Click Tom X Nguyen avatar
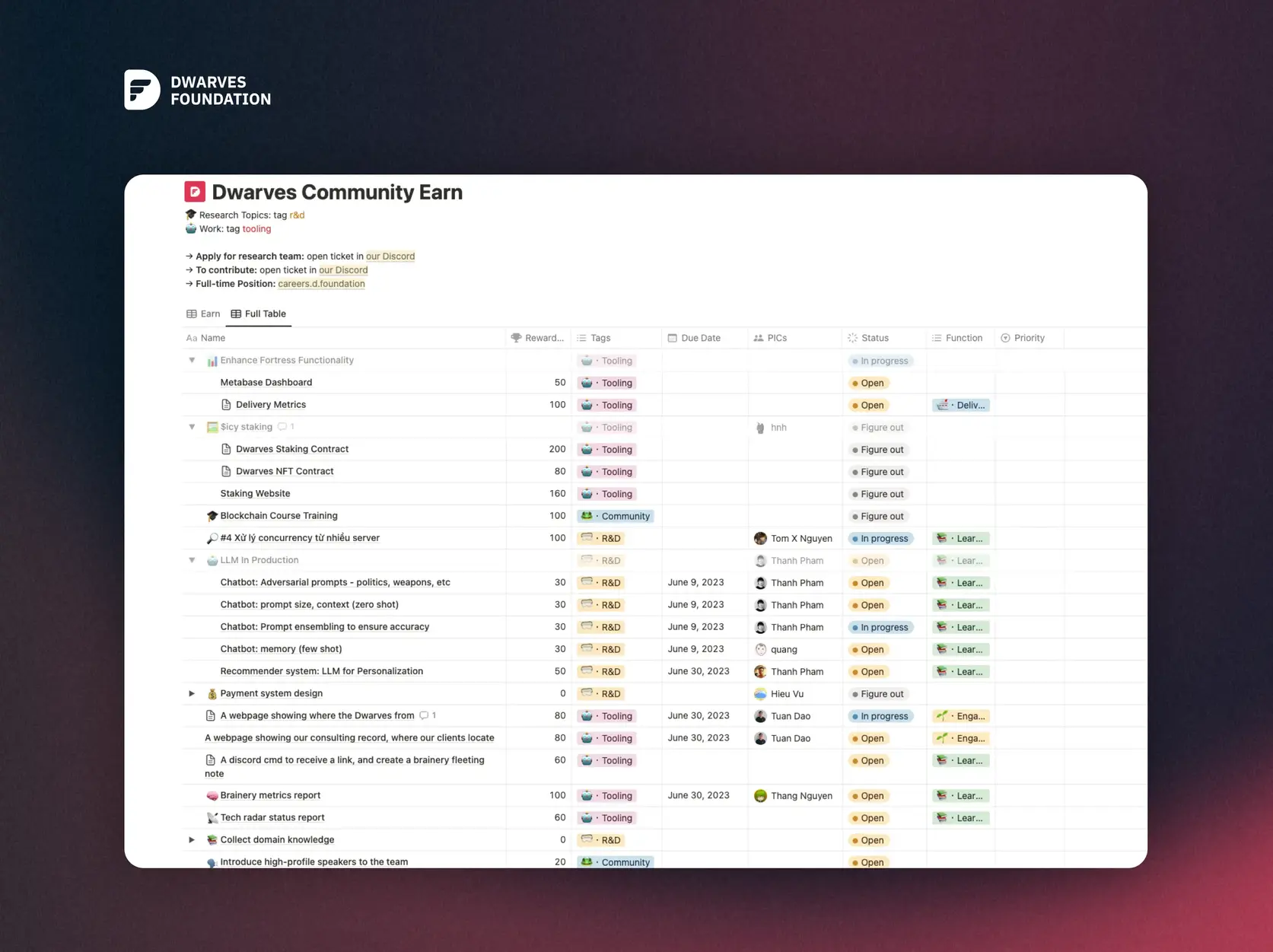The image size is (1273, 952). (760, 538)
